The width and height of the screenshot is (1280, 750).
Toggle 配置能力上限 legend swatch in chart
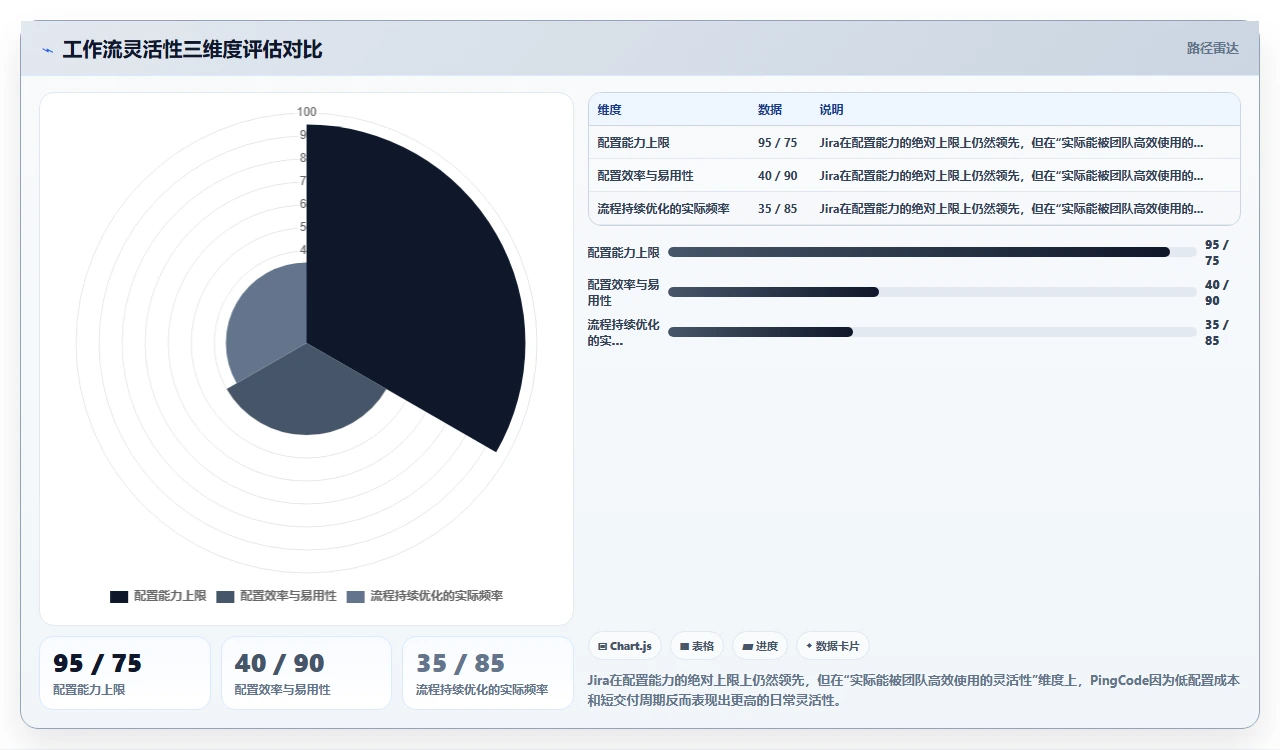pos(119,596)
